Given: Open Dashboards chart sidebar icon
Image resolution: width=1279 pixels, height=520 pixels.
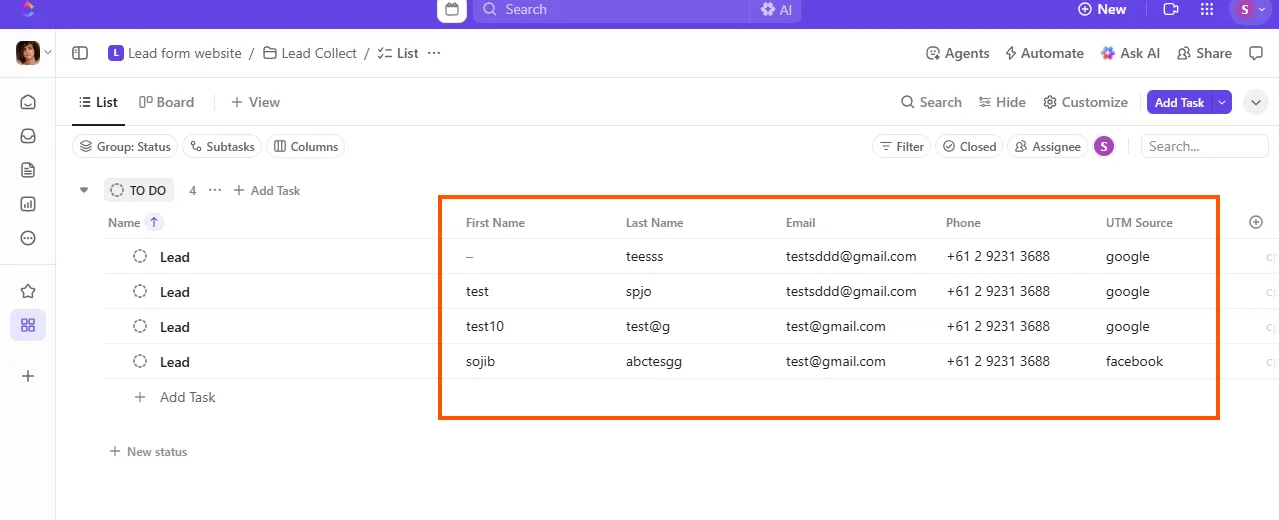Looking at the screenshot, I should pos(28,204).
